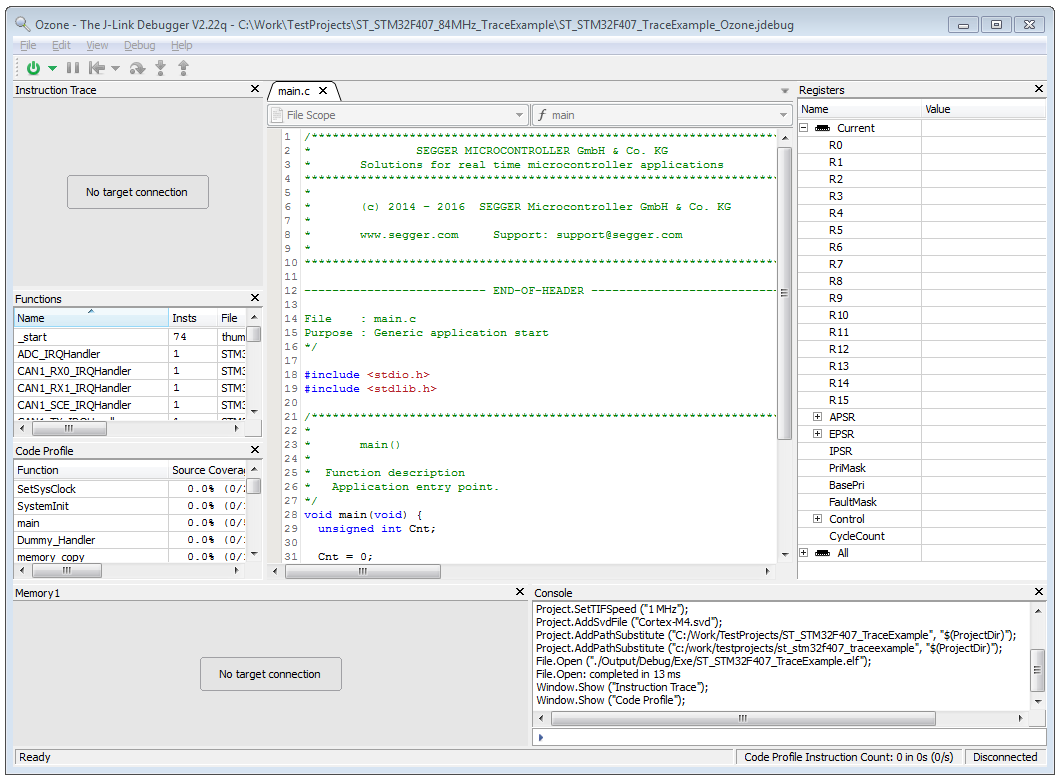Open the Debug menu
This screenshot has width=1061, height=782.
coord(139,45)
